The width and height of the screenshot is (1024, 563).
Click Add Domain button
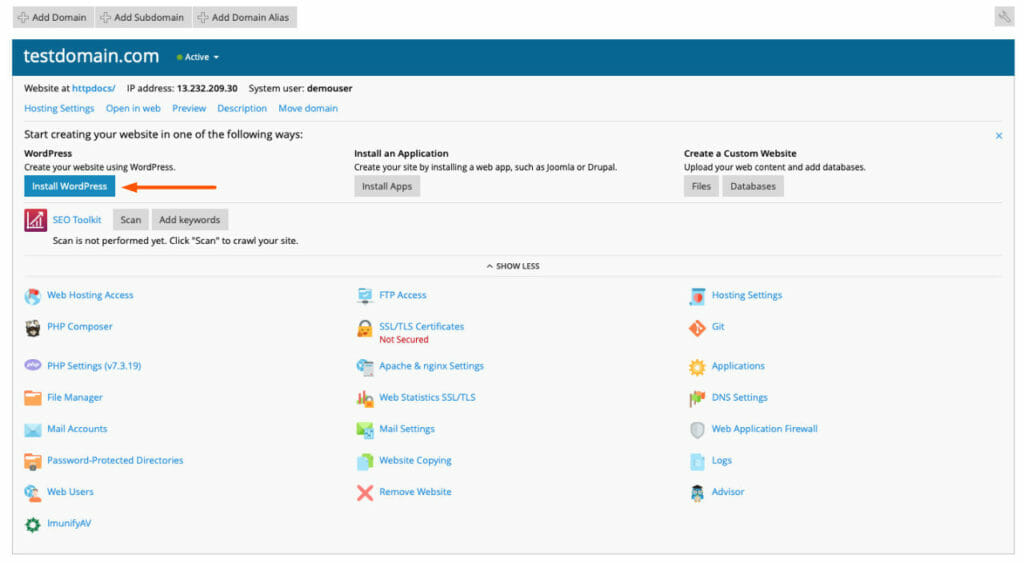[x=53, y=17]
